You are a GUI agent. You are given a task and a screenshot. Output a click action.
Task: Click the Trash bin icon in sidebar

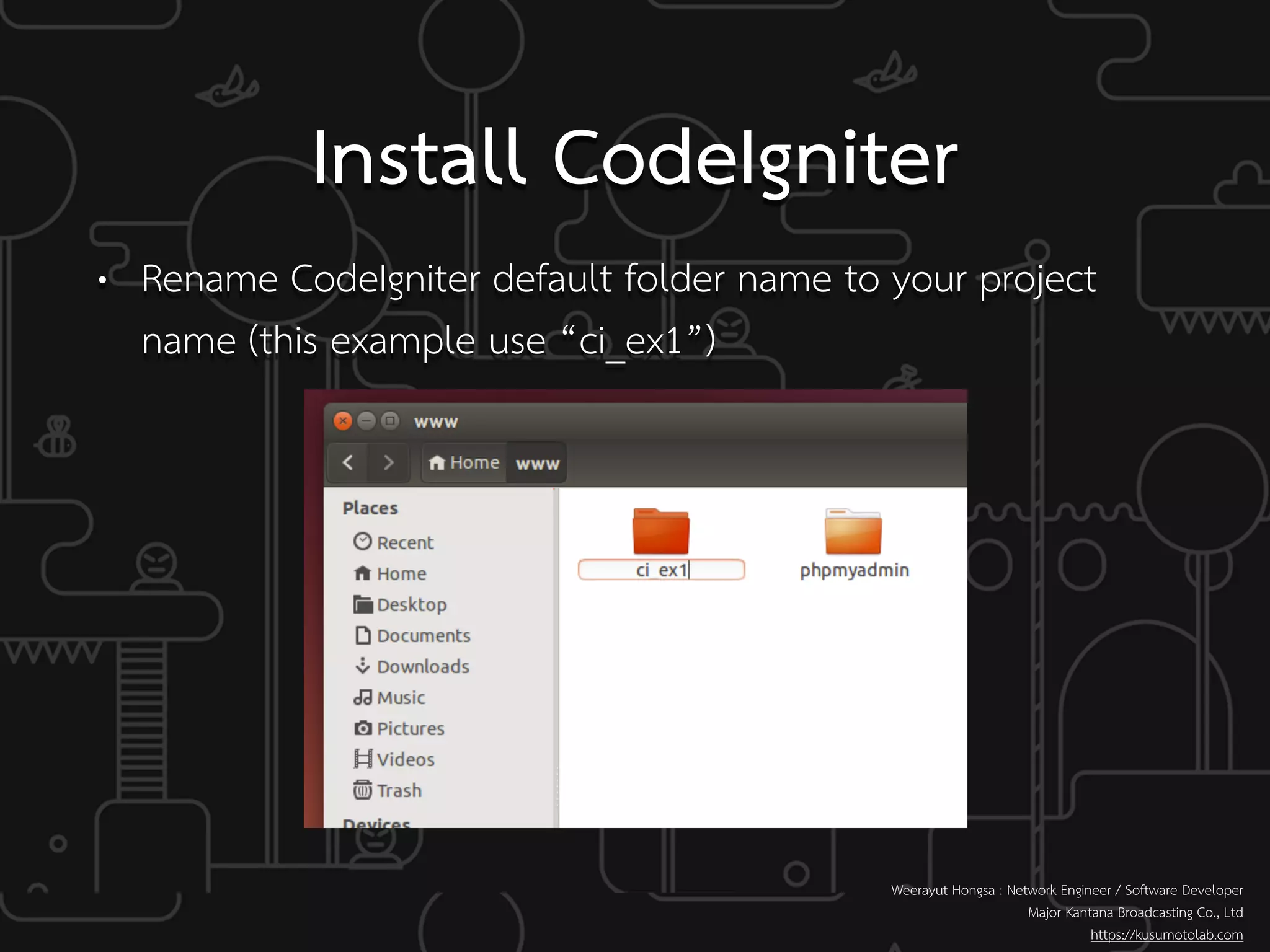363,790
